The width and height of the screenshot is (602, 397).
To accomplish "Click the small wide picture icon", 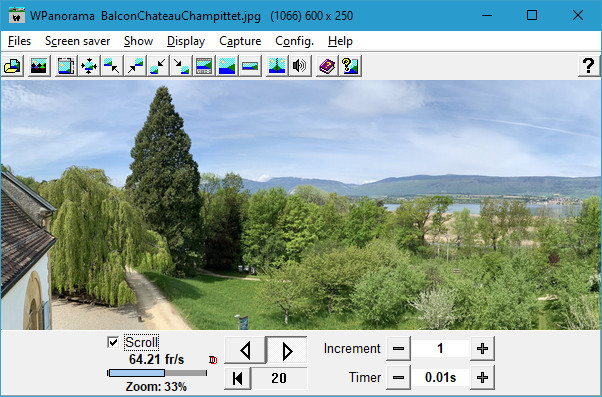I will point(250,66).
